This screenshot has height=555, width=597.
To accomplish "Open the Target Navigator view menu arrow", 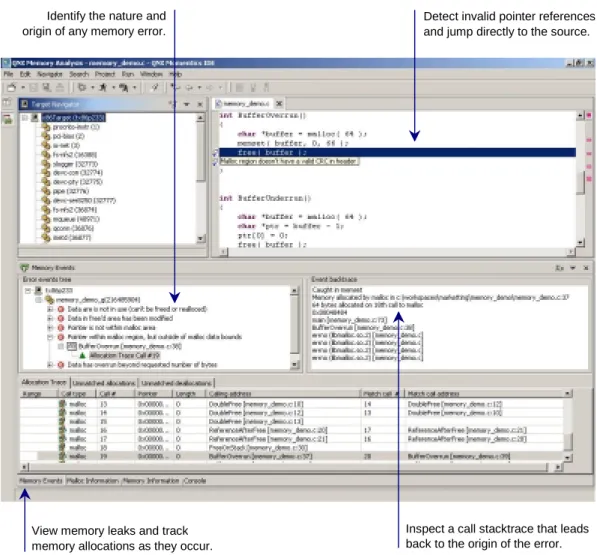I will [x=187, y=104].
